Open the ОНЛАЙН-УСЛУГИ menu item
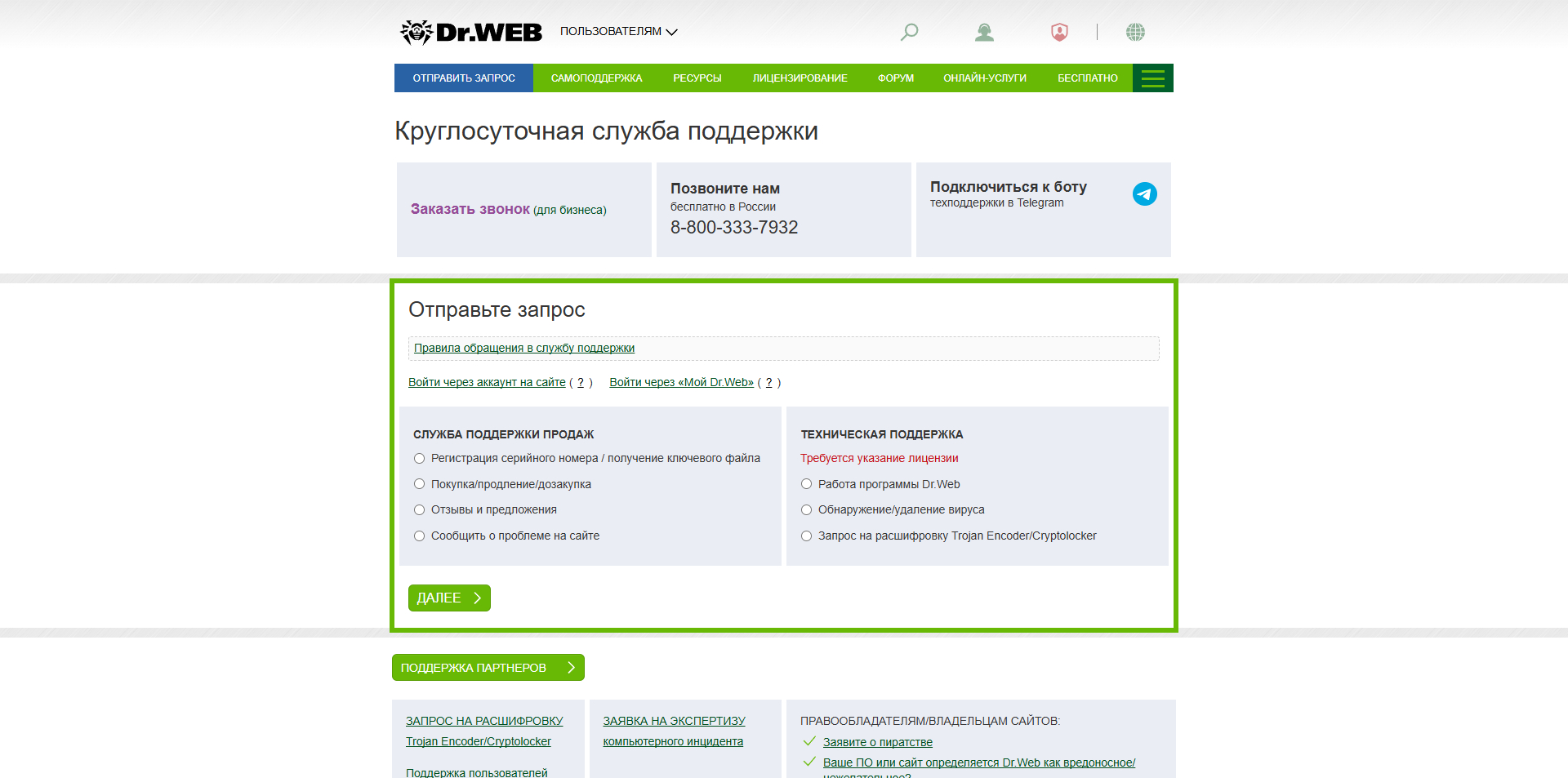This screenshot has width=1568, height=778. tap(984, 78)
